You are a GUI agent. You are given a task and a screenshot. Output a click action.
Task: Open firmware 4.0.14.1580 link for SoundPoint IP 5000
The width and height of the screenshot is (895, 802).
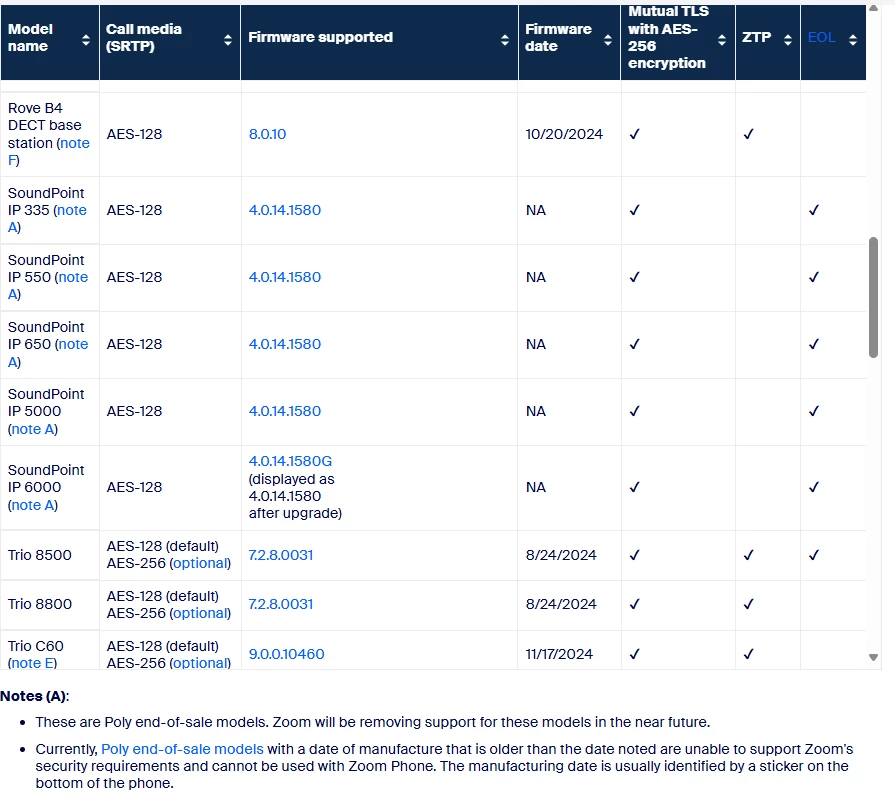285,411
